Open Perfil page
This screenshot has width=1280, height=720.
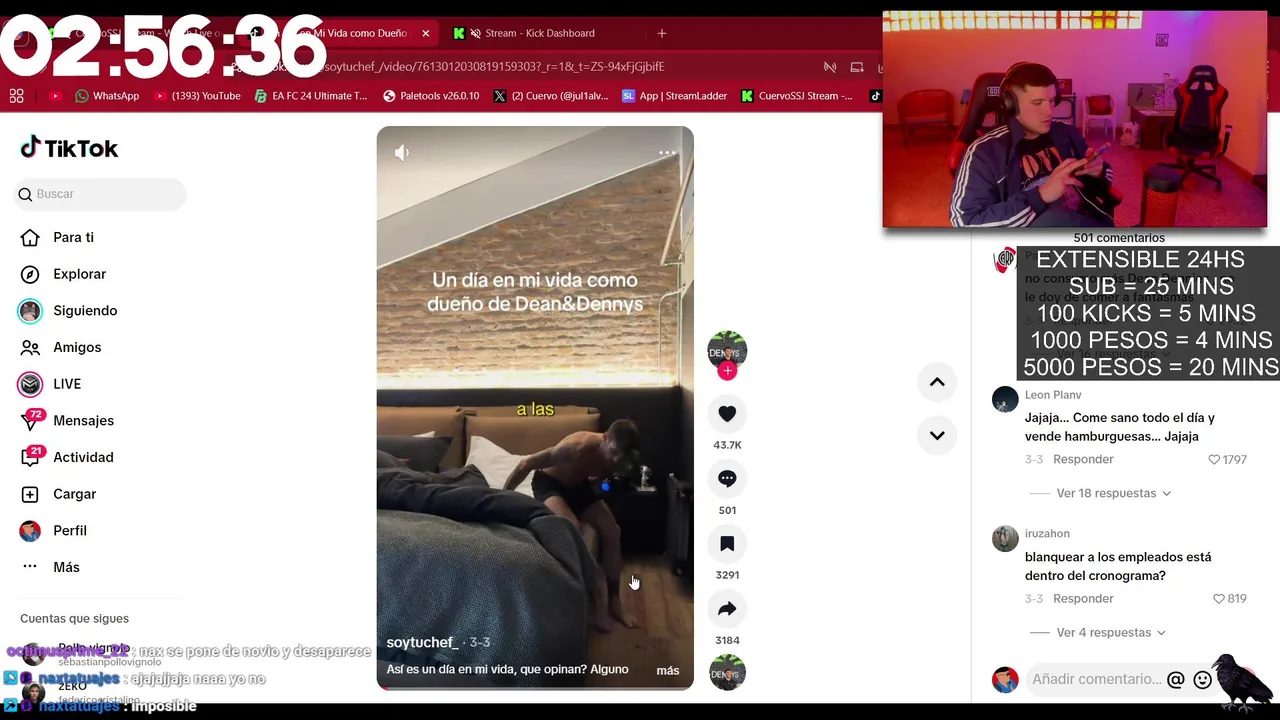coord(70,531)
